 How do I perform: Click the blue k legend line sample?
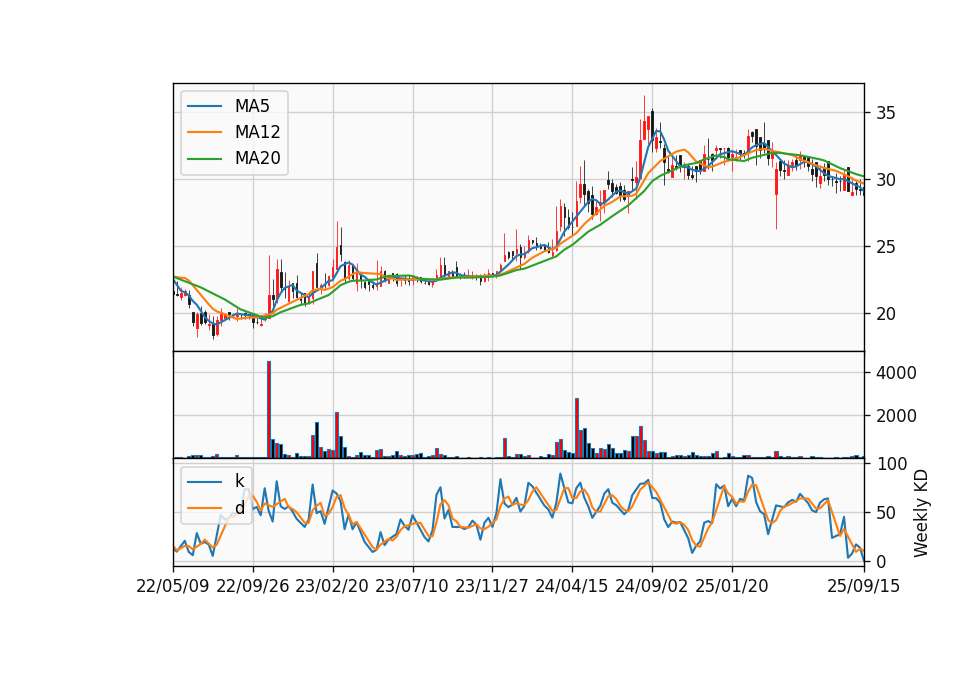204,482
